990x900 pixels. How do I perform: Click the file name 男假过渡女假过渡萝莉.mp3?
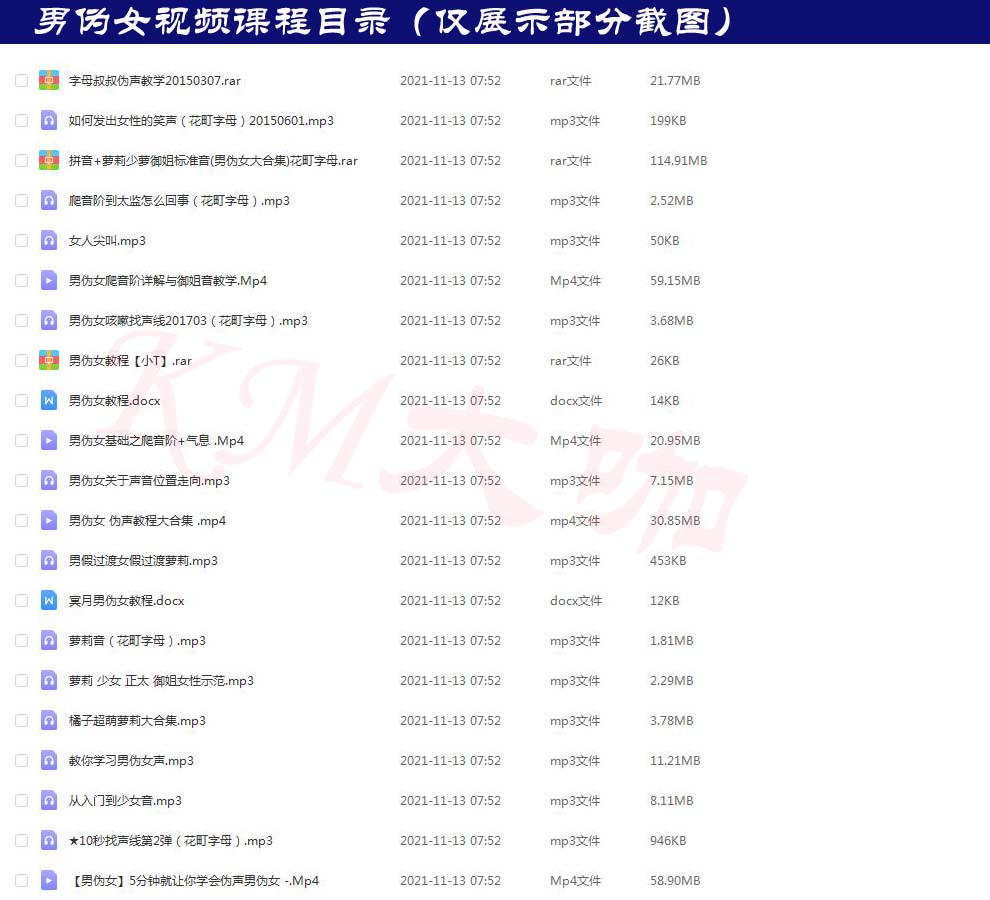point(143,560)
